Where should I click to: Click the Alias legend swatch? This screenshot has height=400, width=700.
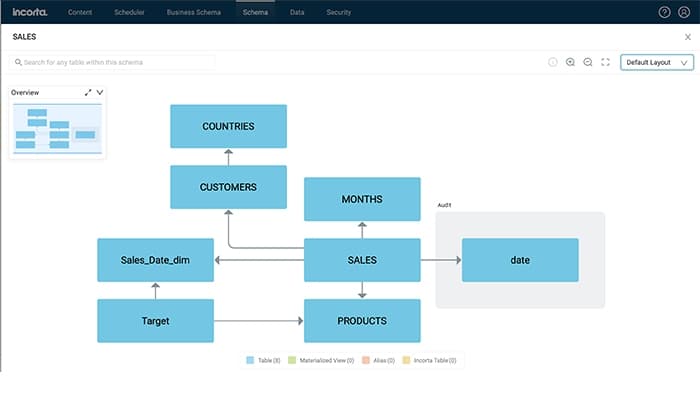(366, 360)
